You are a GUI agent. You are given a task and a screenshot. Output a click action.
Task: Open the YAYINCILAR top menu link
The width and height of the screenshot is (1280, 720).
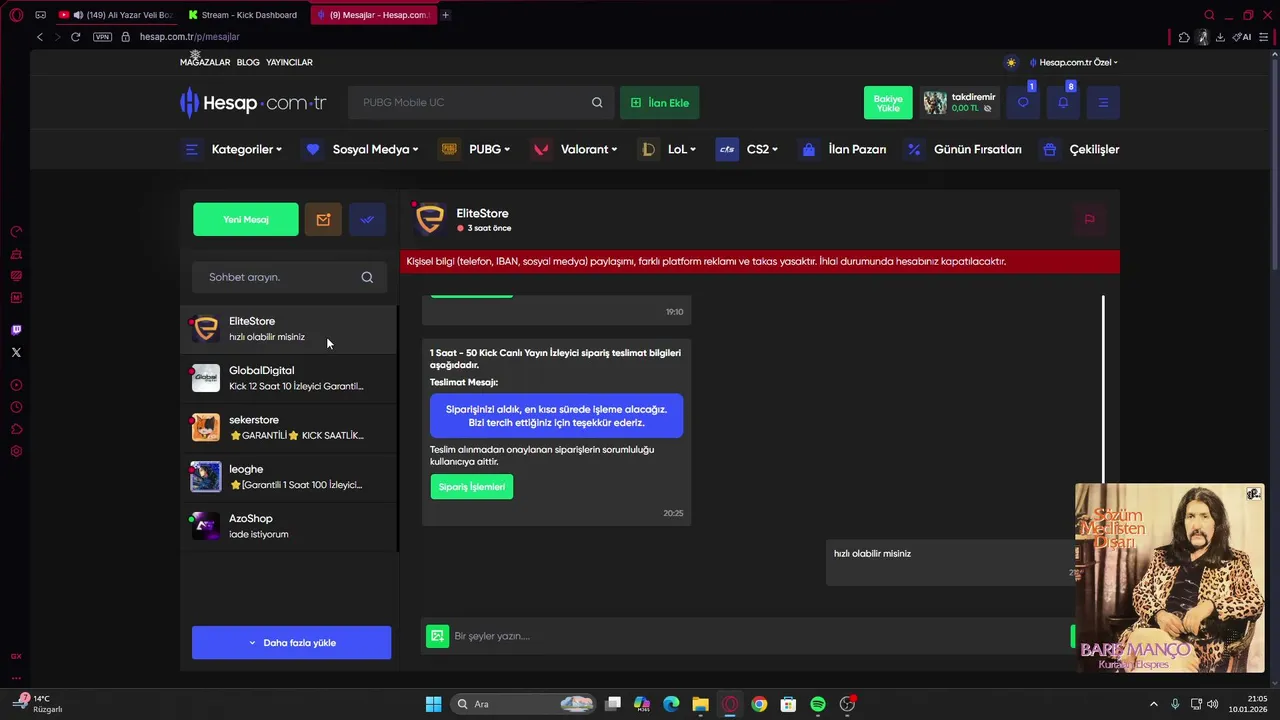point(289,62)
